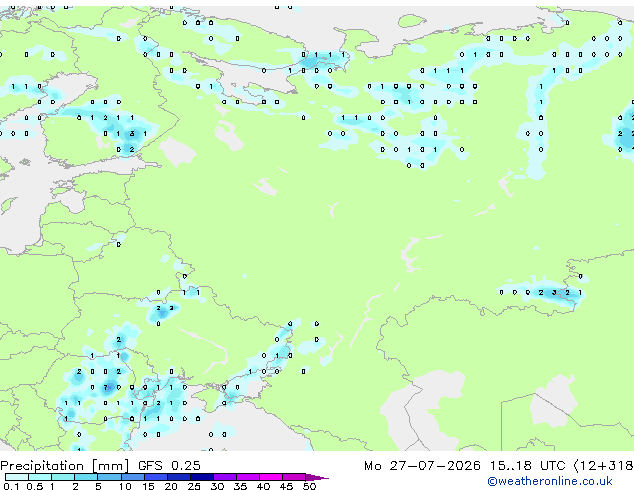Click the 0.5–1 mm legend color swatch
Viewport: 634px width, 490px height.
pyautogui.click(x=40, y=477)
